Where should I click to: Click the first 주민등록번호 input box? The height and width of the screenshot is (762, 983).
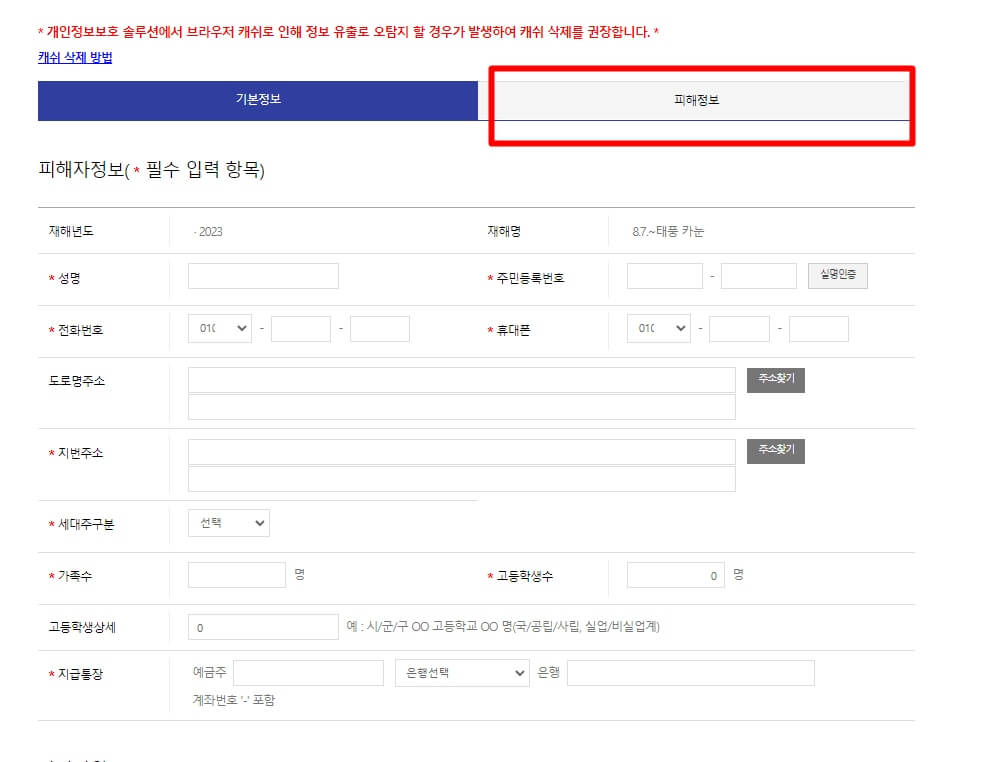tap(665, 276)
